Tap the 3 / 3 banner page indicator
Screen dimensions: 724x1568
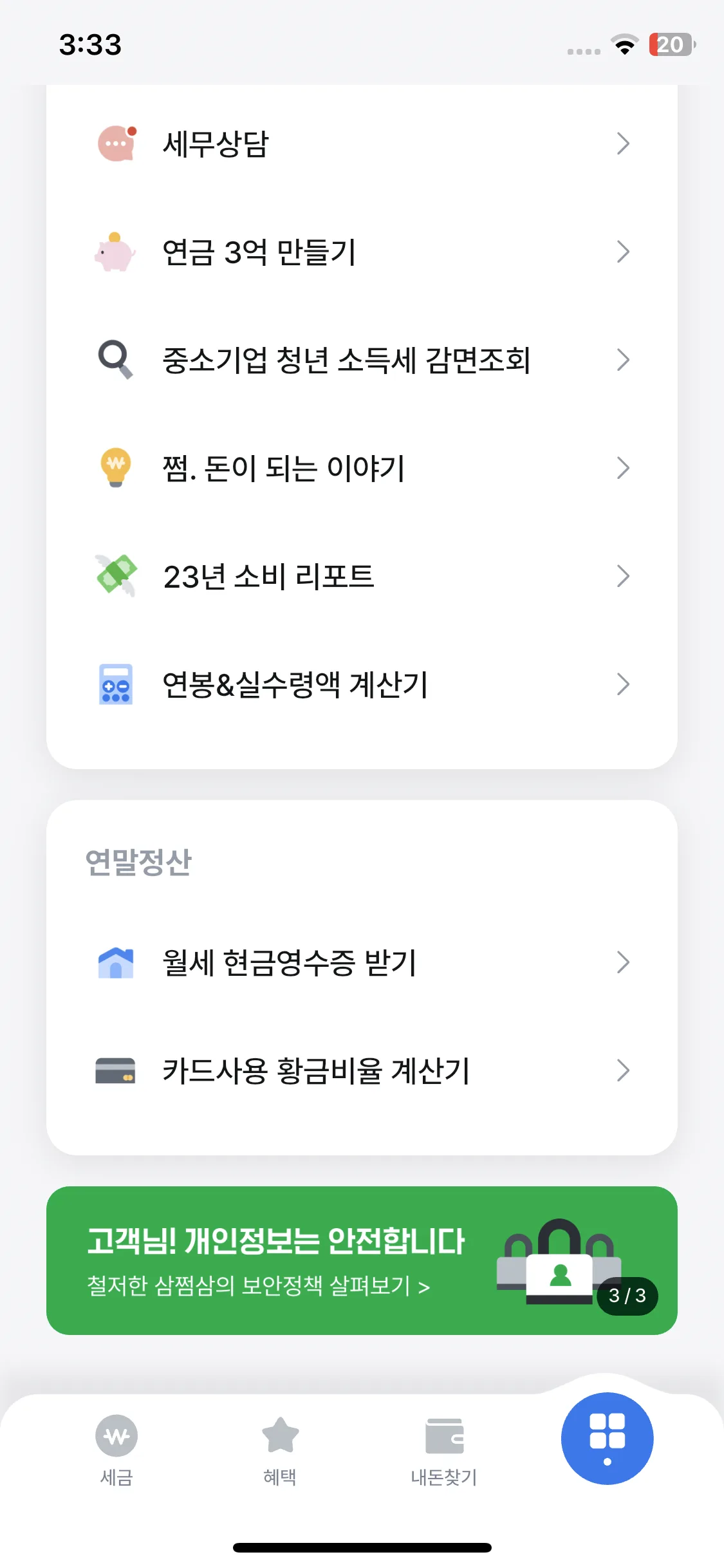[627, 1296]
